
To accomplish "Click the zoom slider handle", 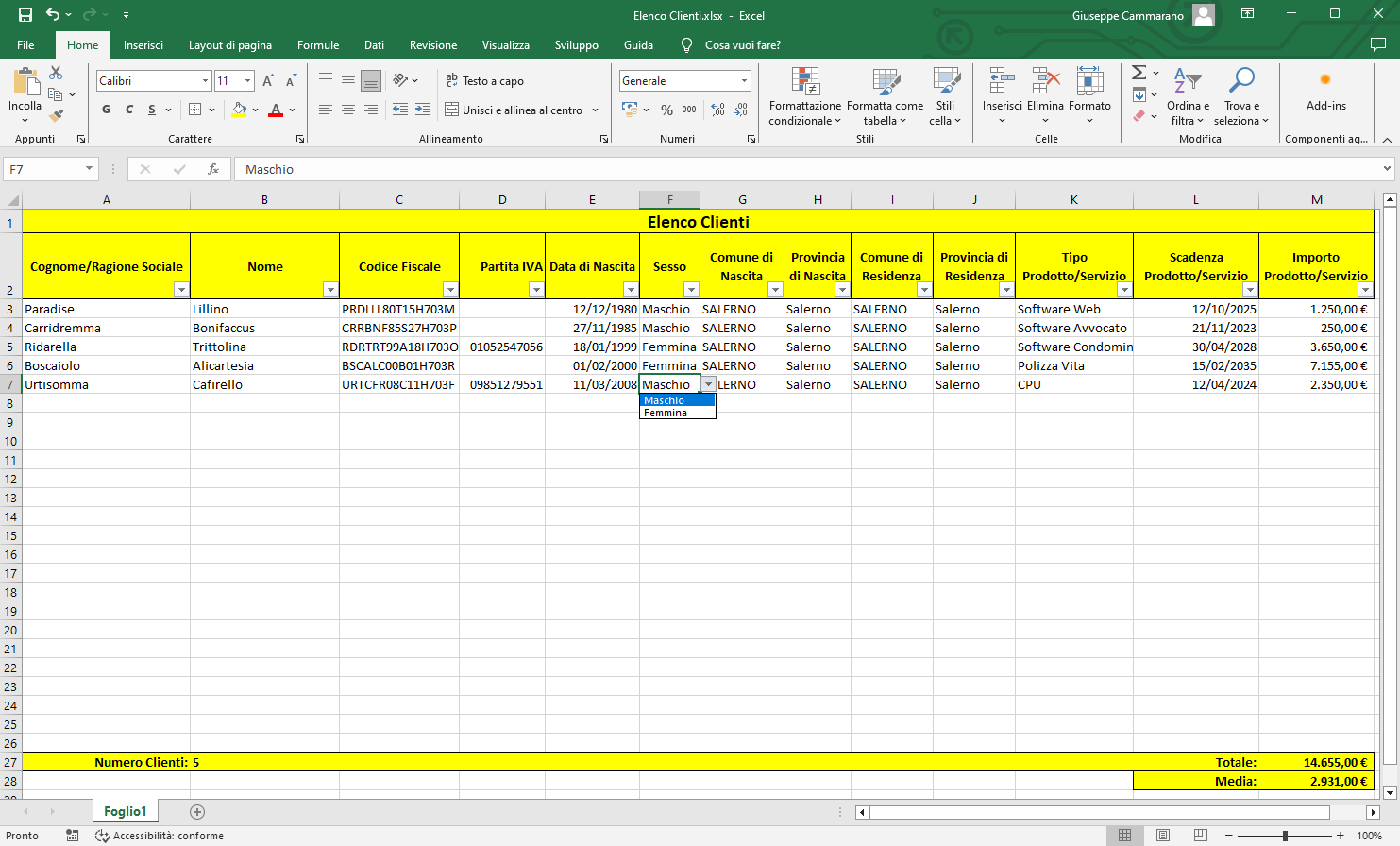I will [1285, 836].
